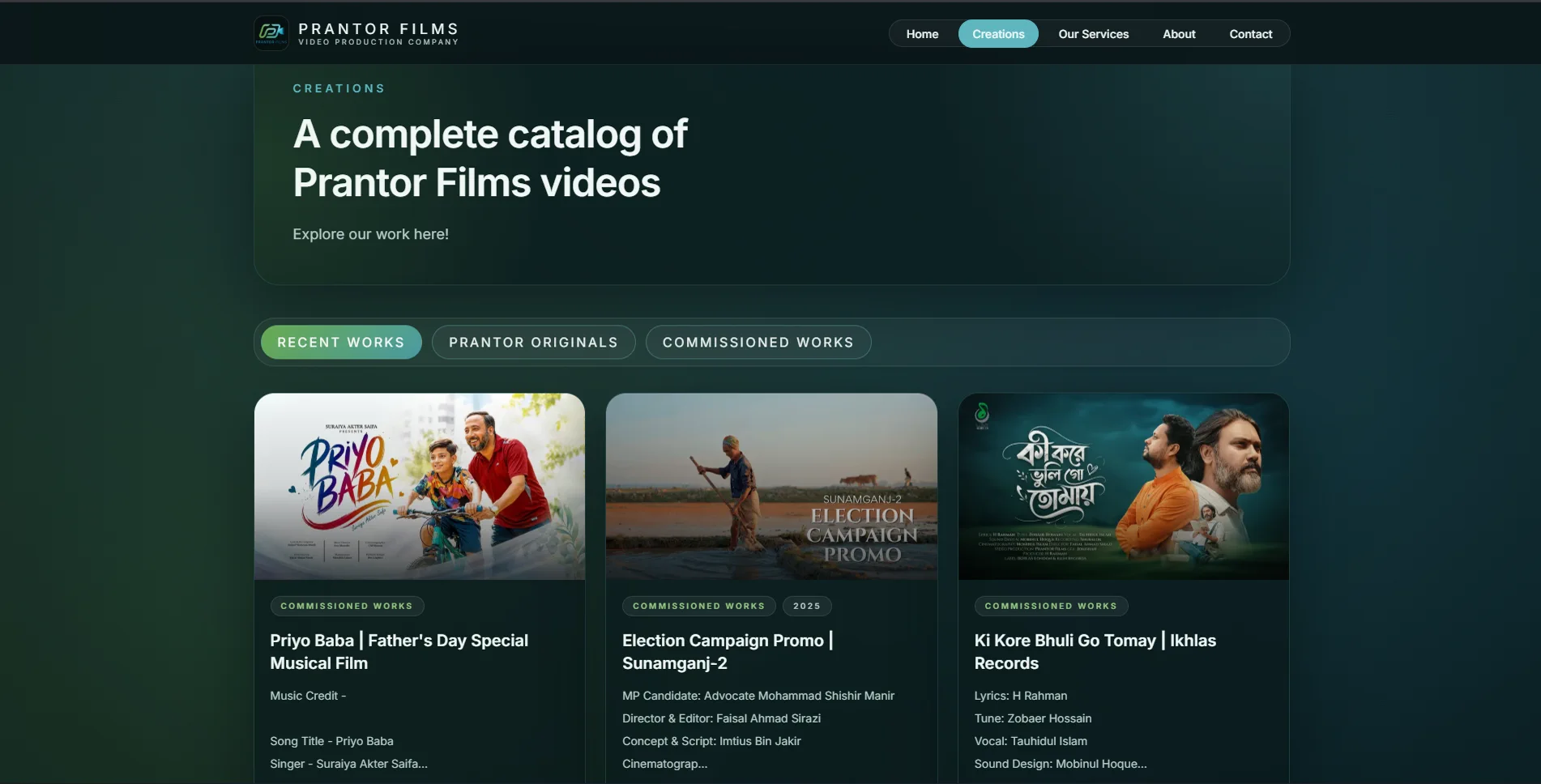Click 'Director & Editor: Faisal Ahmad Sirazi'

(721, 718)
